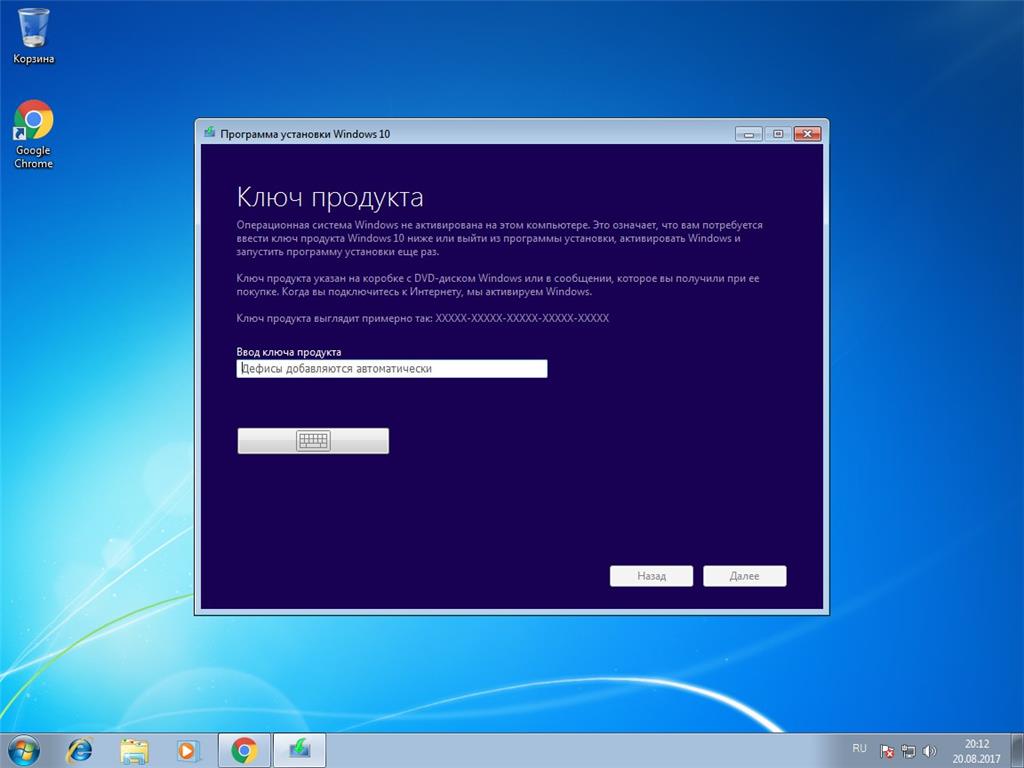Open the Recycle Bin (Корзина) desktop icon
This screenshot has width=1024, height=768.
pos(33,36)
